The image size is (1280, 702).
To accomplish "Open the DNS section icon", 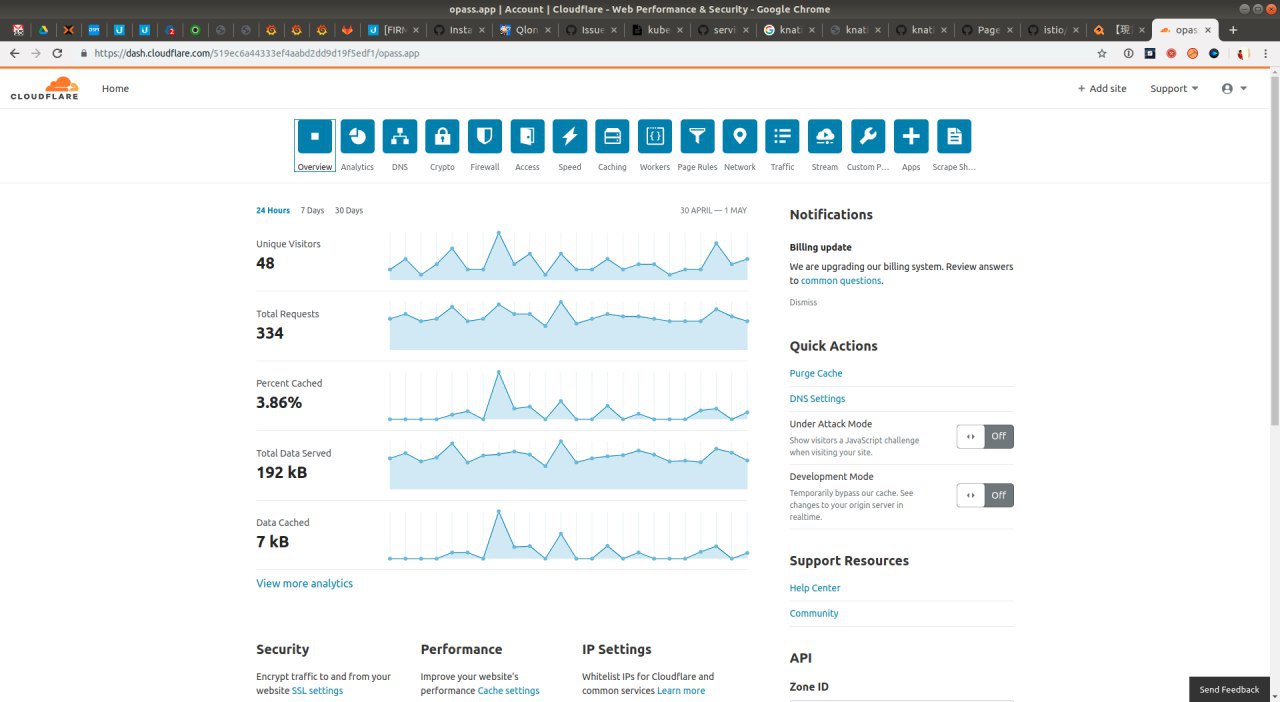I will [x=400, y=136].
